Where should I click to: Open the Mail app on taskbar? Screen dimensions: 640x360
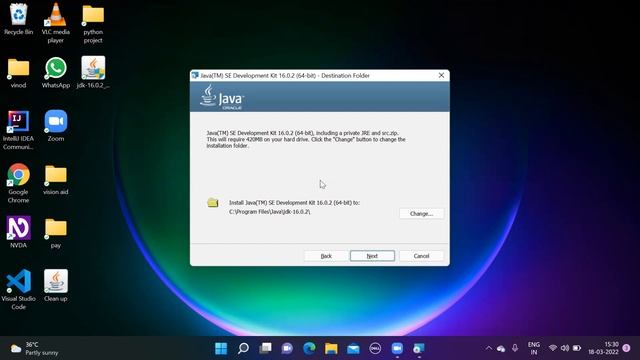[353, 349]
